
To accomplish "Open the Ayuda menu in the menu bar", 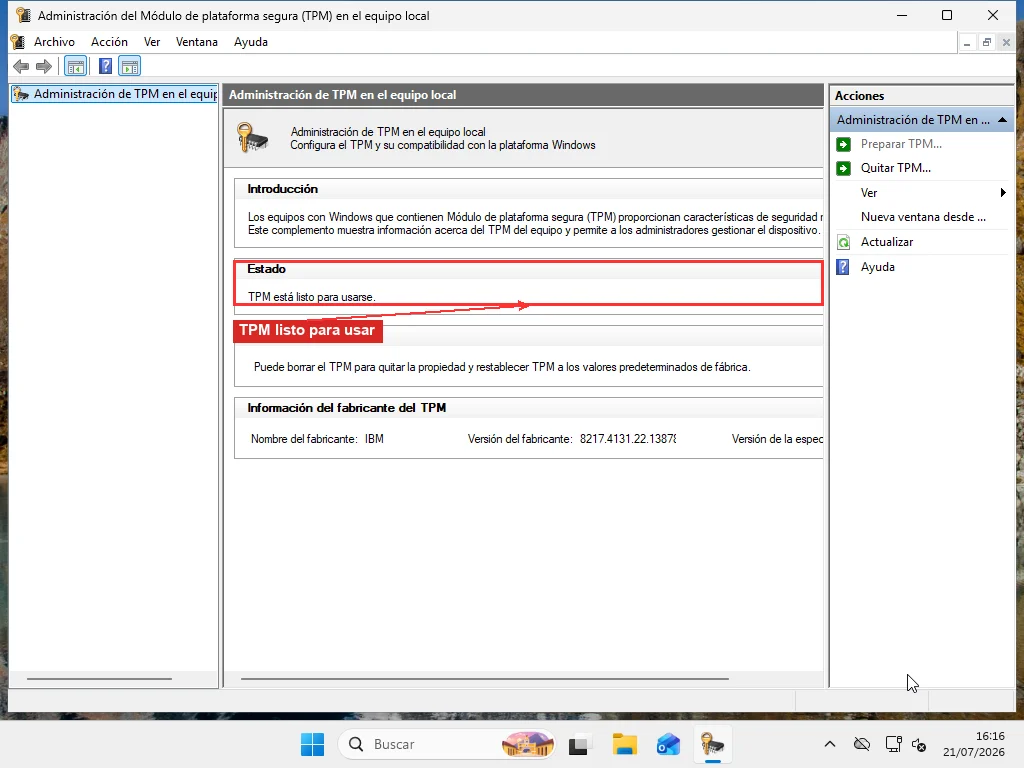I will [x=251, y=42].
